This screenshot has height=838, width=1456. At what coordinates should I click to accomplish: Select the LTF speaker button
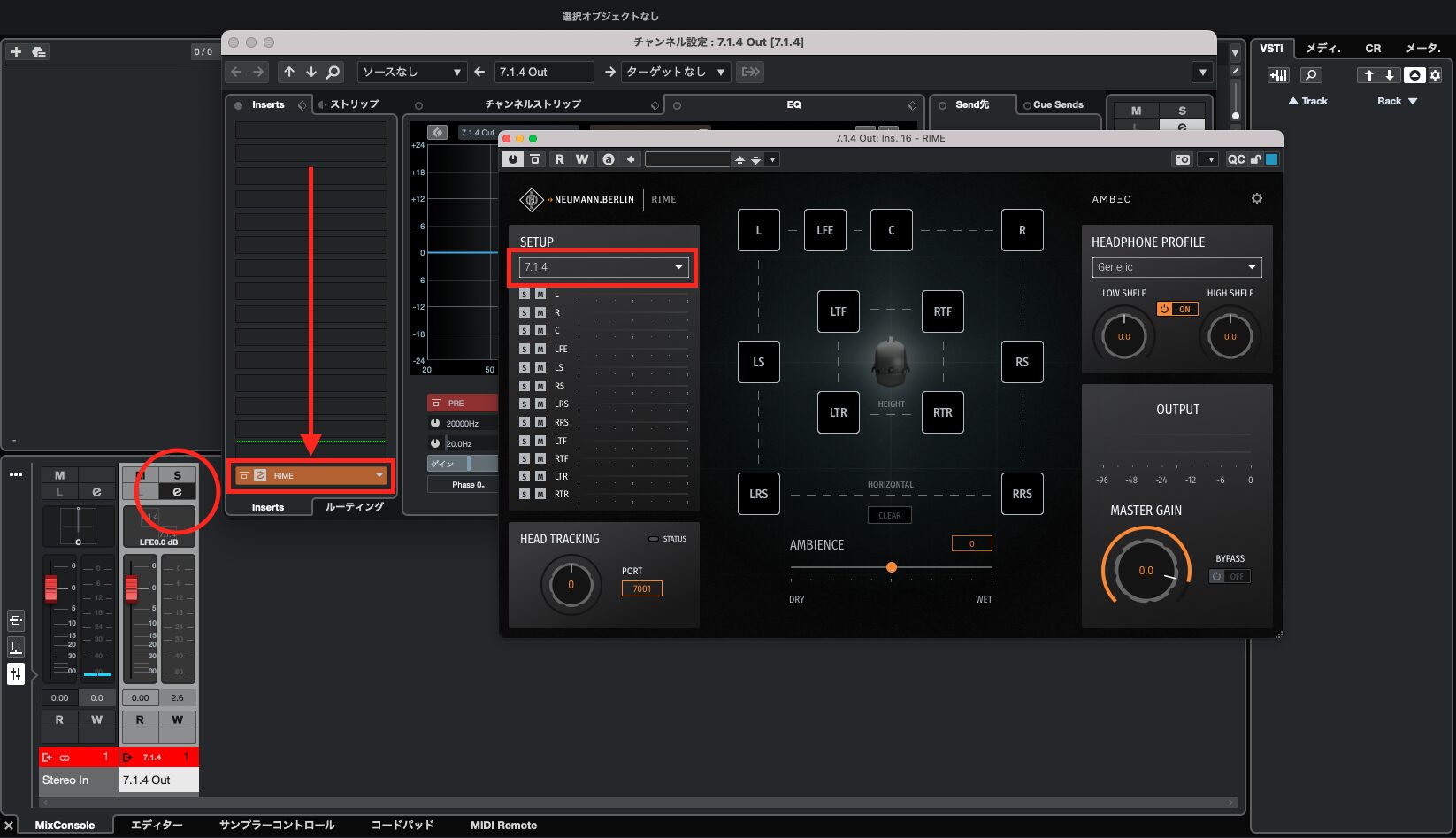(838, 311)
